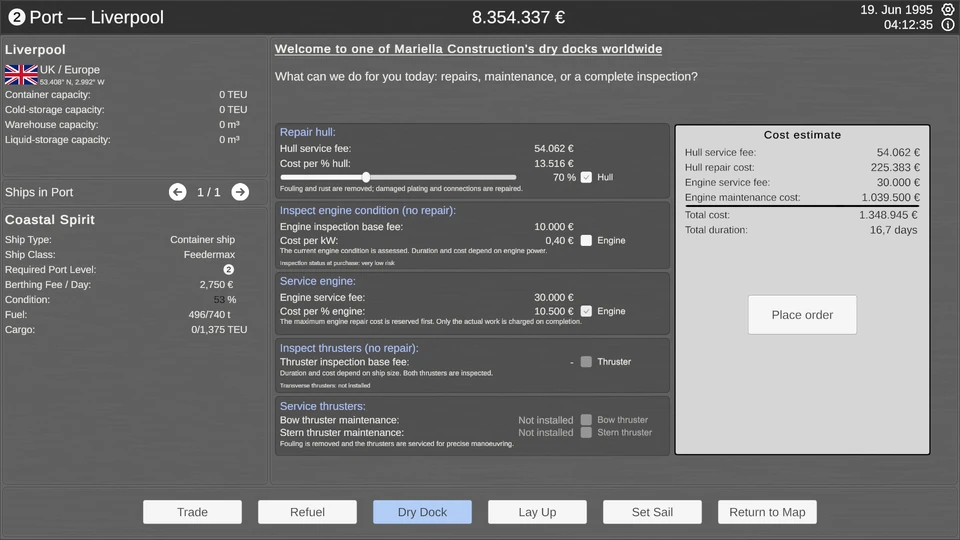Toggle Stern thruster checkbox
Viewport: 960px width, 540px height.
pyautogui.click(x=586, y=432)
